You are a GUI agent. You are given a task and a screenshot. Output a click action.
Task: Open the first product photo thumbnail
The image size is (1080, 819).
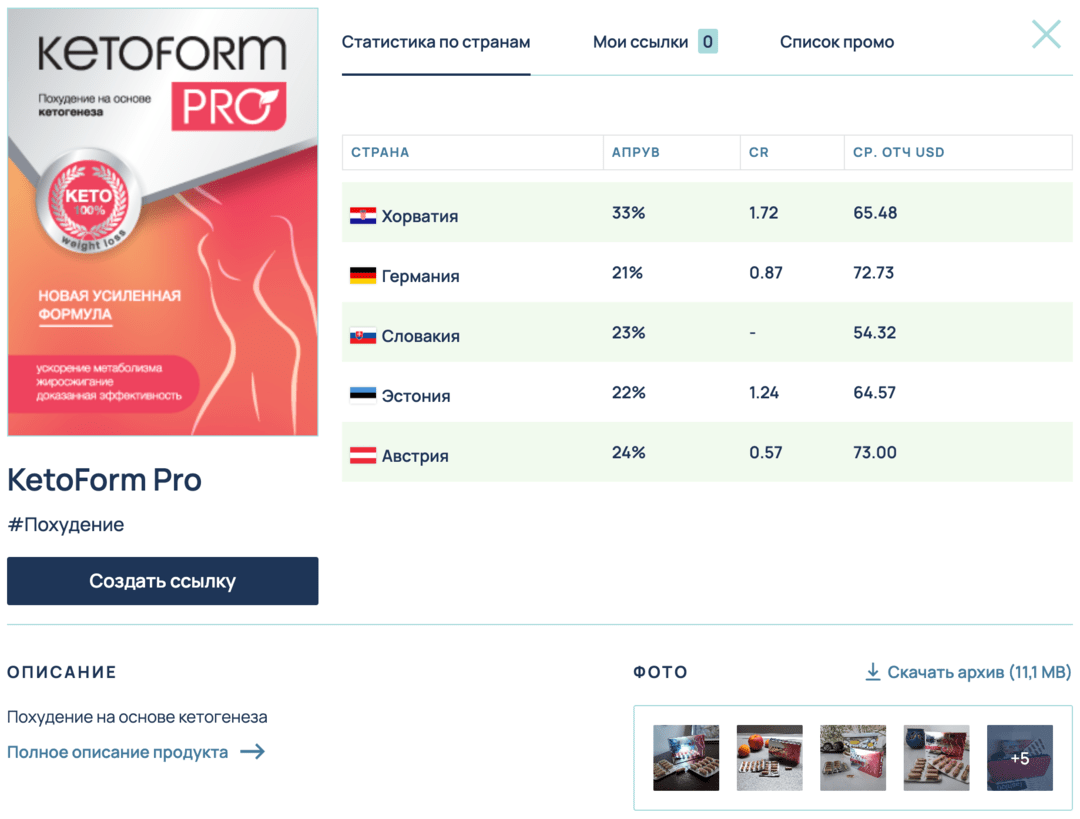pos(686,758)
